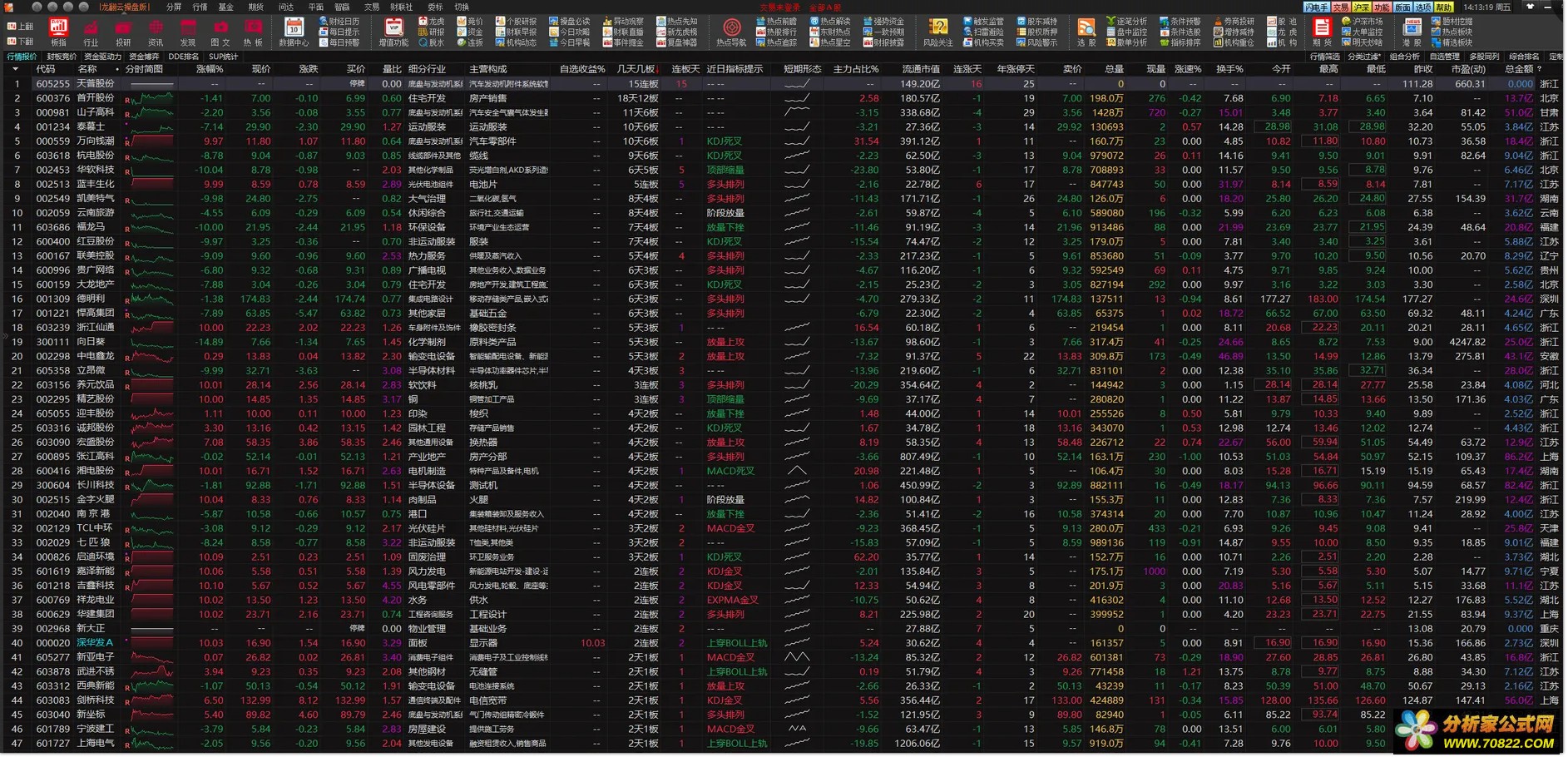Open 个股研报 stock research reports

click(516, 22)
